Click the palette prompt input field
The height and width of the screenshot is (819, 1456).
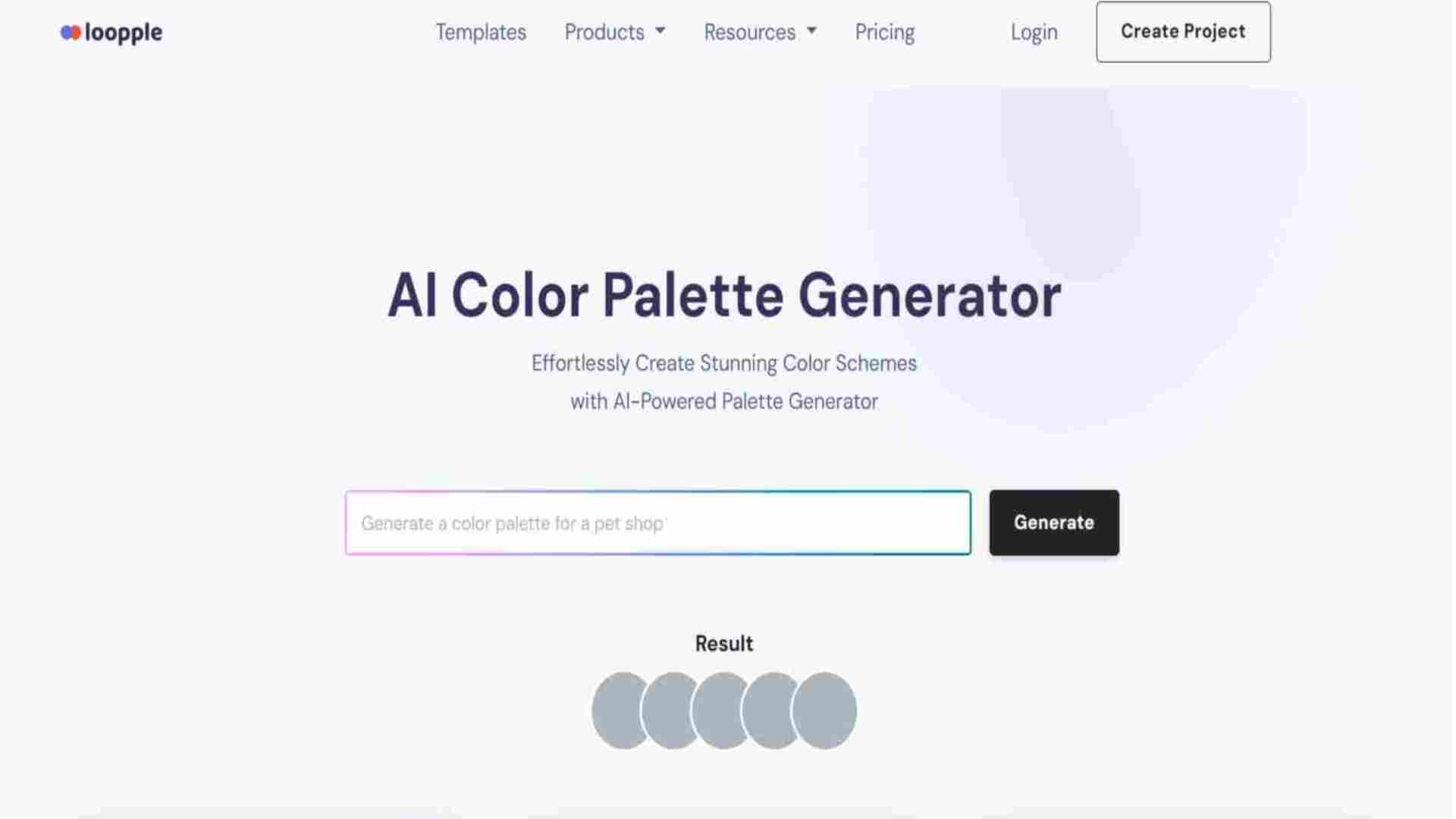658,522
